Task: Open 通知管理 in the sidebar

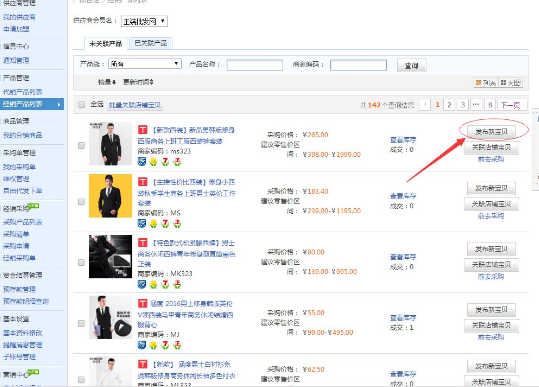Action: click(16, 60)
